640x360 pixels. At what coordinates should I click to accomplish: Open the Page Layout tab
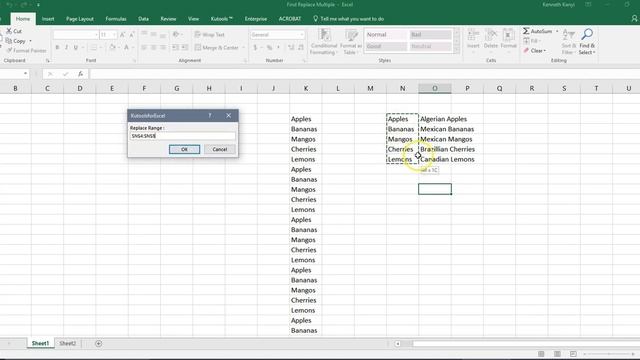tap(80, 19)
